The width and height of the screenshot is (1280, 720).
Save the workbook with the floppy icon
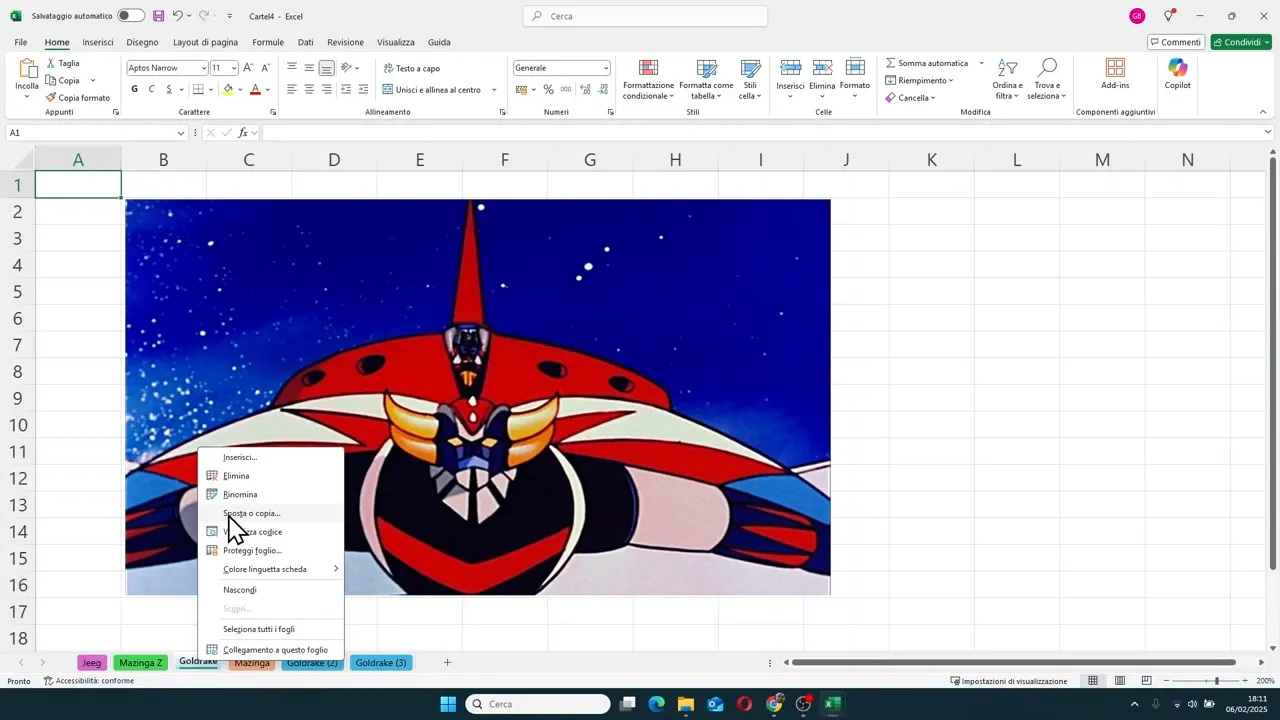[x=158, y=16]
